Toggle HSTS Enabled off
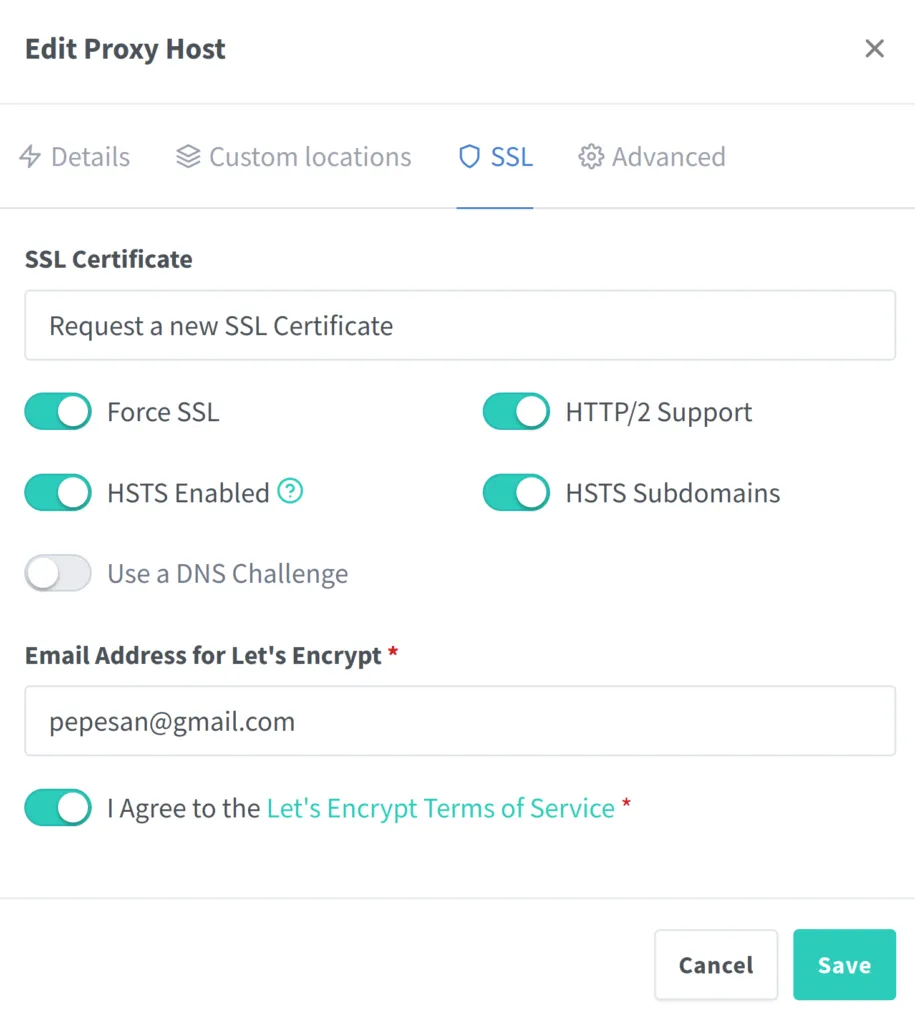This screenshot has height=1024, width=915. click(58, 493)
